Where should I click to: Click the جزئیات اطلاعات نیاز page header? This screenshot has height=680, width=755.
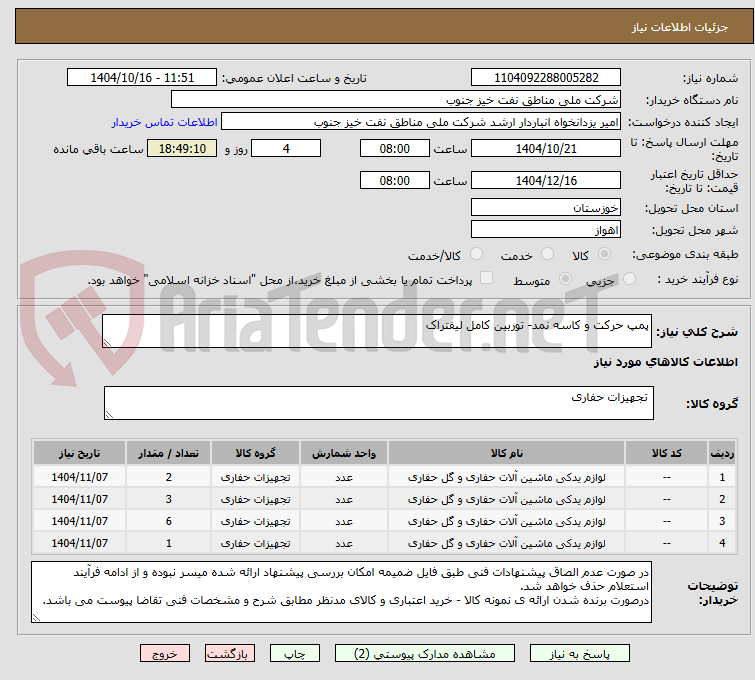[x=679, y=27]
